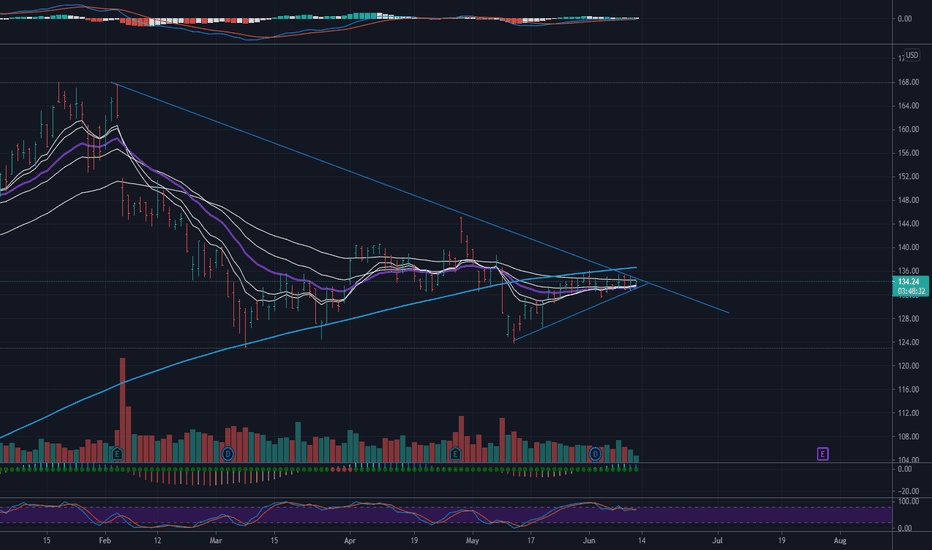Select the 144.00 price axis label
This screenshot has height=550, width=932.
click(908, 224)
